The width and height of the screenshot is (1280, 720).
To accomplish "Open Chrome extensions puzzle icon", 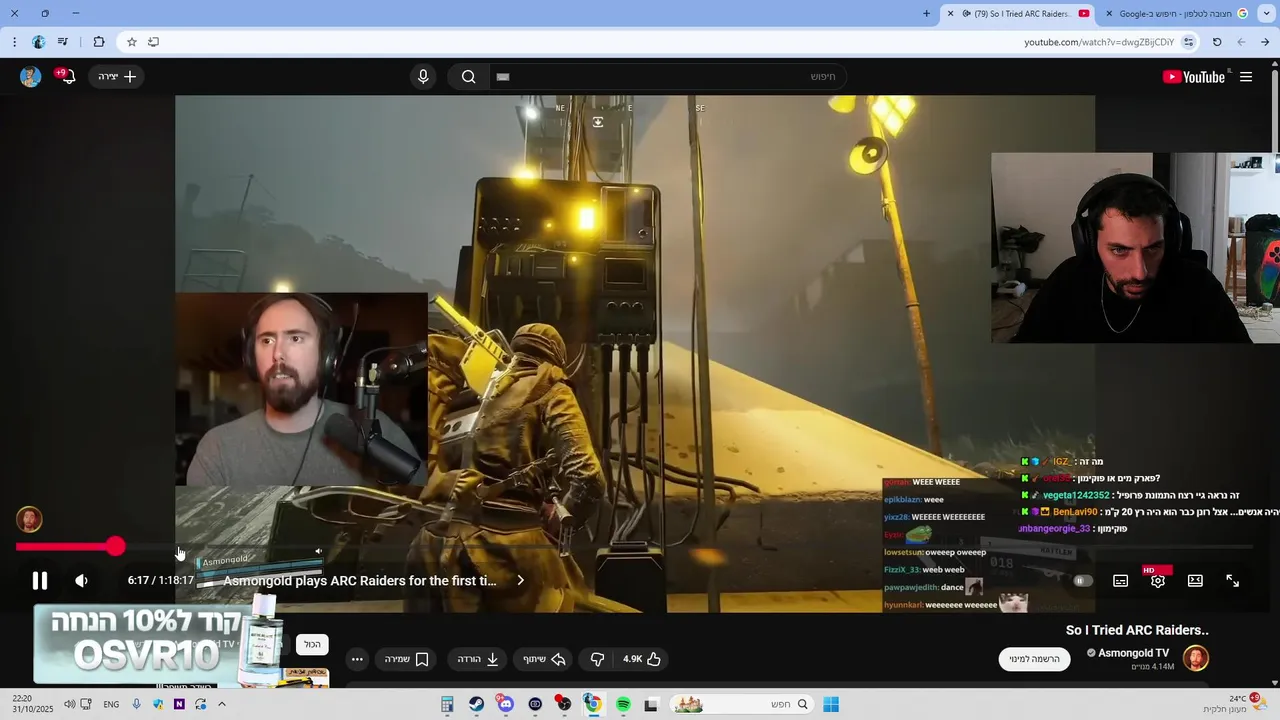I will pyautogui.click(x=98, y=42).
